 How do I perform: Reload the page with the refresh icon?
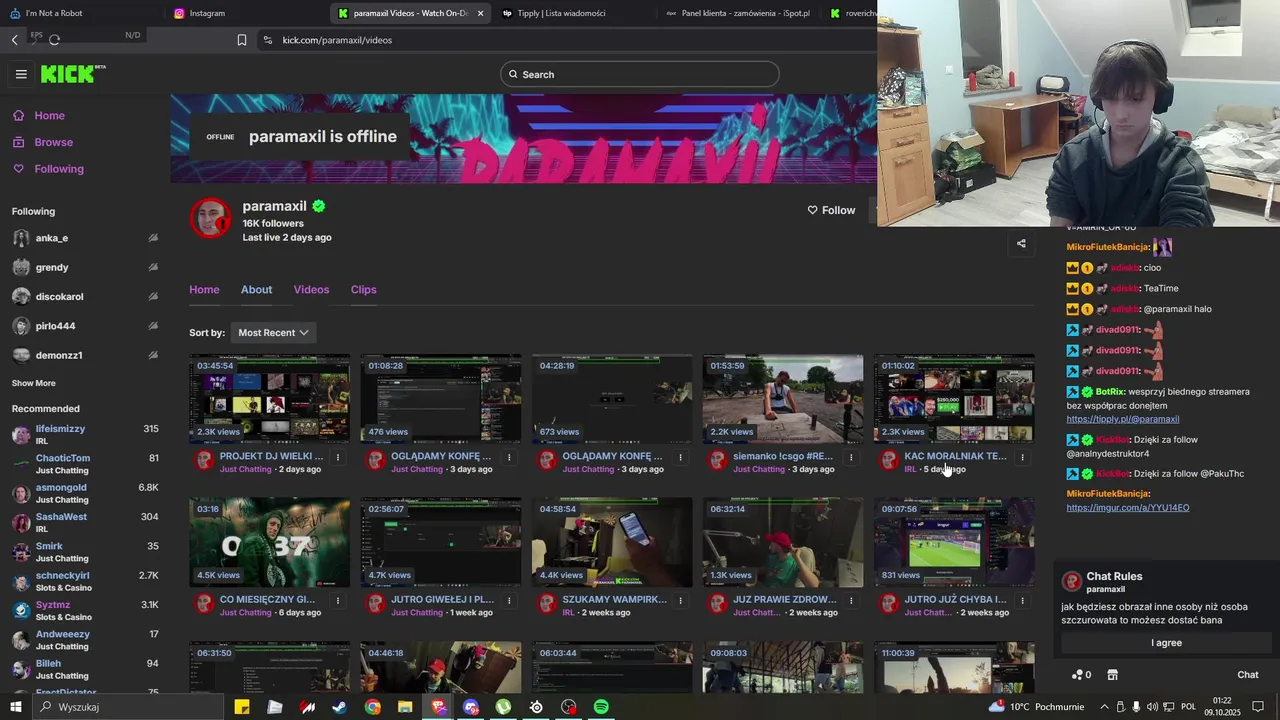click(x=54, y=40)
